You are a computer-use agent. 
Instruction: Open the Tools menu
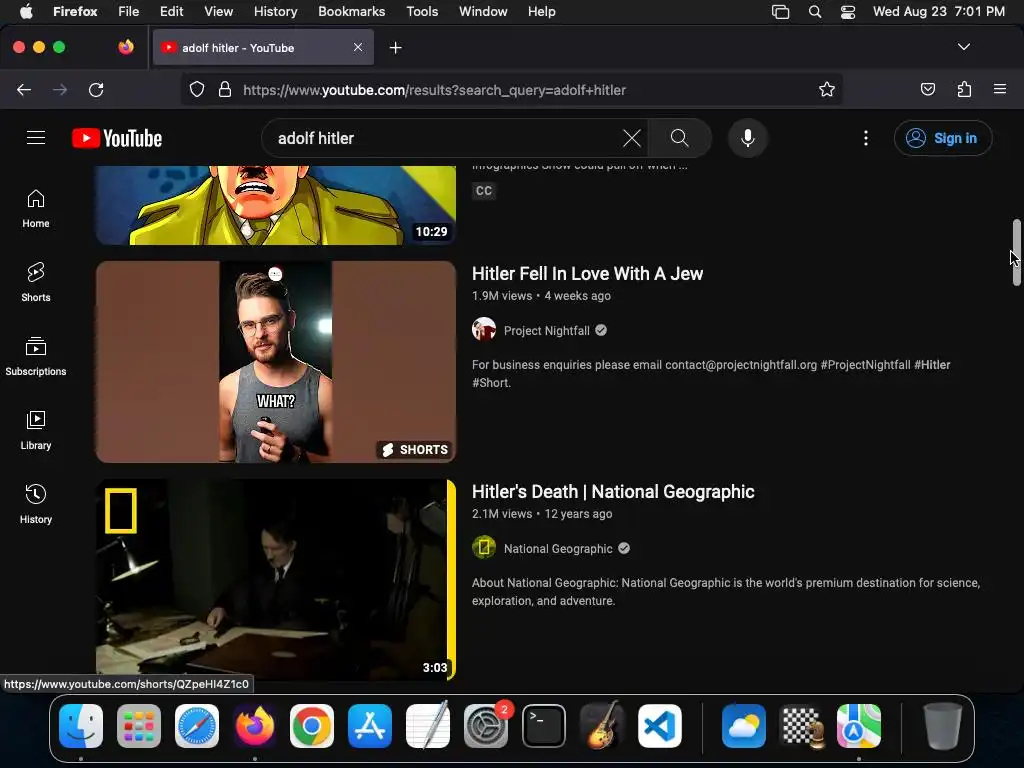(422, 11)
